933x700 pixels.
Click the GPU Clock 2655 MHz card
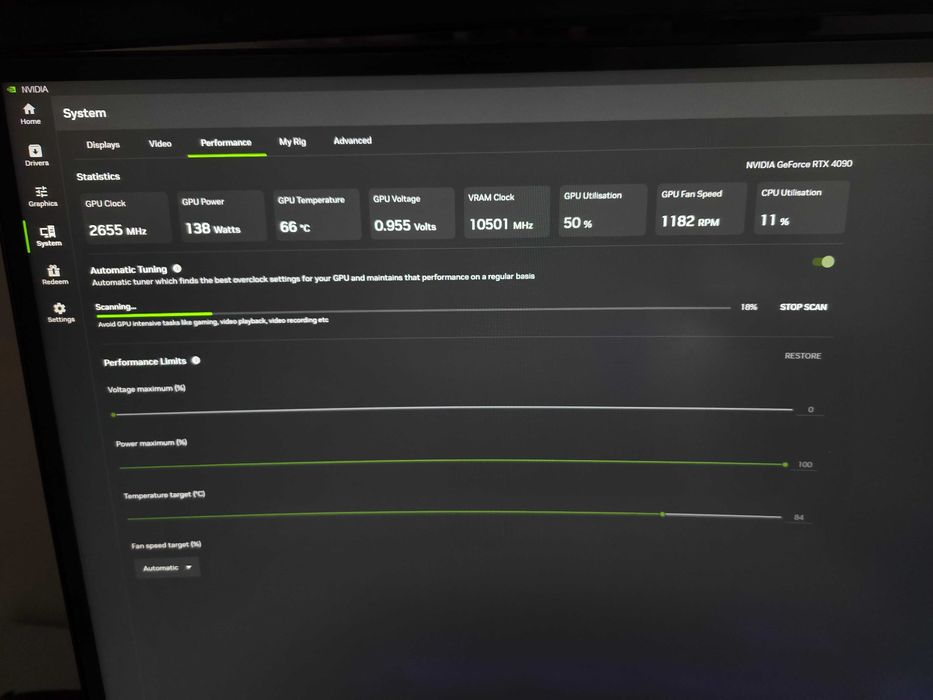point(125,218)
